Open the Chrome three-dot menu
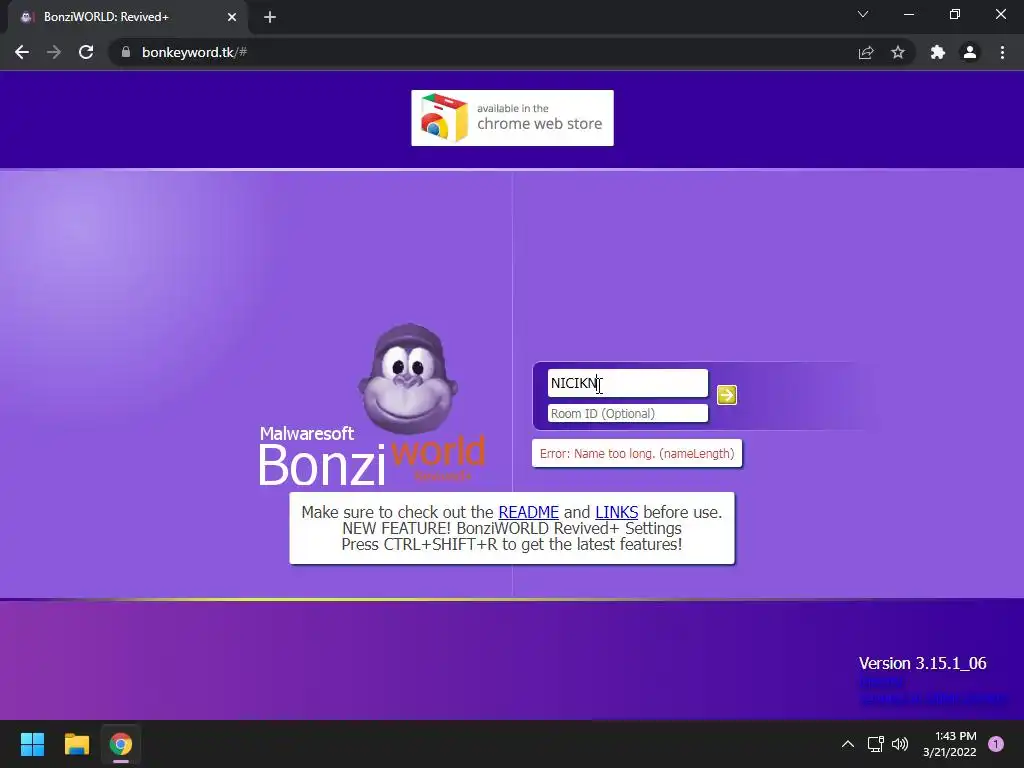 1002,52
